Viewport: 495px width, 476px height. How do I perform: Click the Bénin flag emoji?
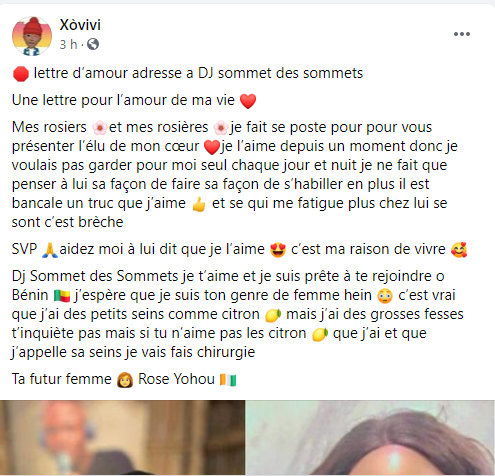[62, 296]
